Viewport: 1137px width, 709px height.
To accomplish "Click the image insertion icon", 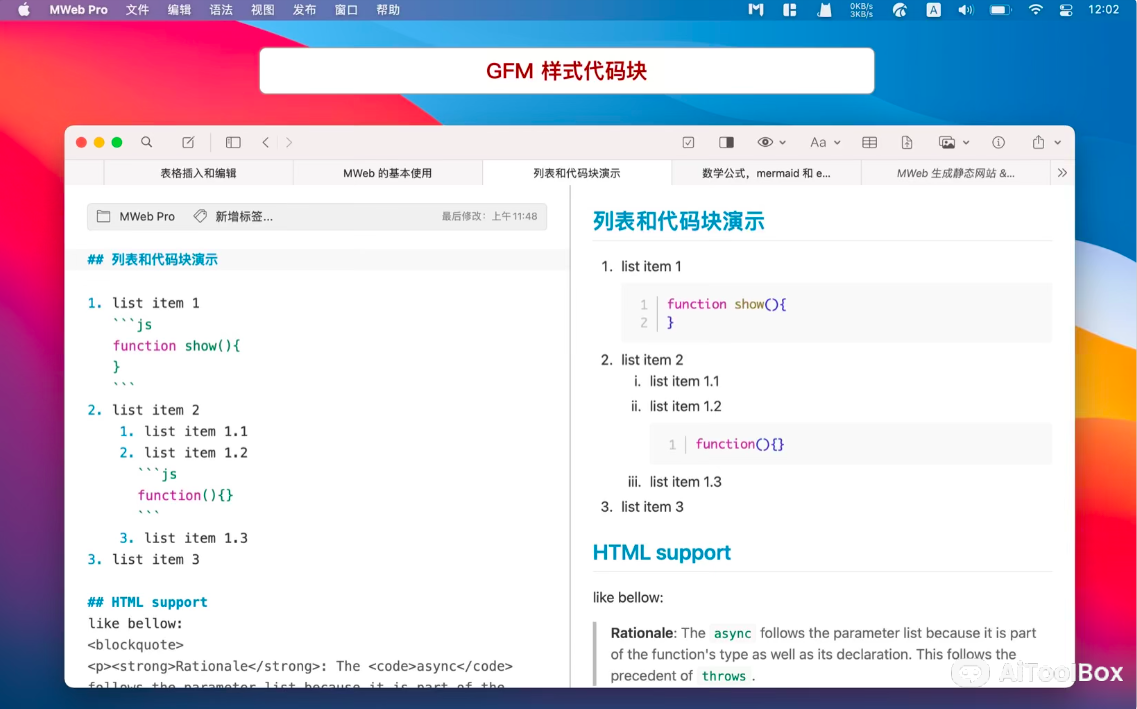I will [947, 142].
